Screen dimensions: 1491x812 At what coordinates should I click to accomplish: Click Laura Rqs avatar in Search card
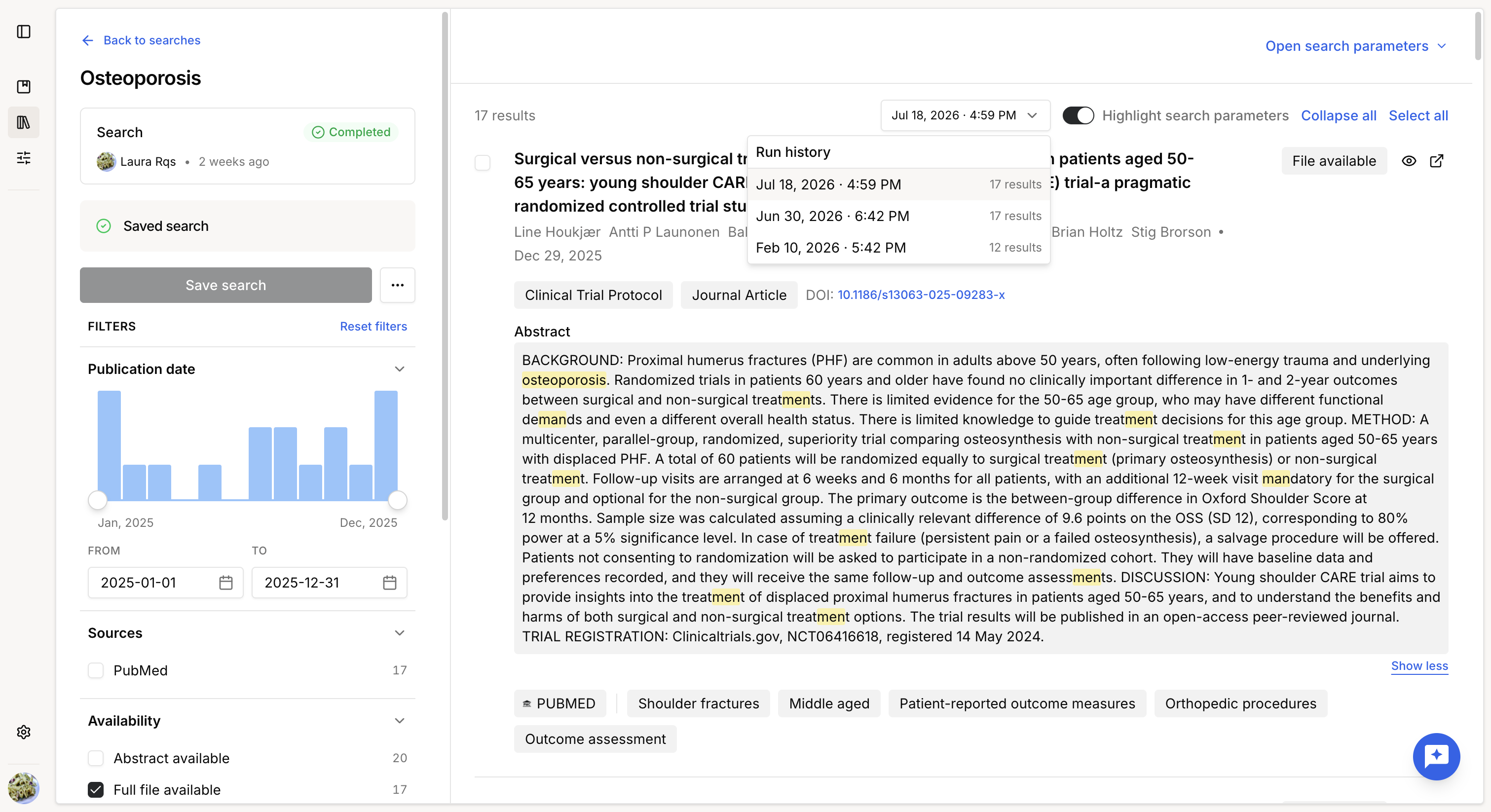pyautogui.click(x=106, y=161)
